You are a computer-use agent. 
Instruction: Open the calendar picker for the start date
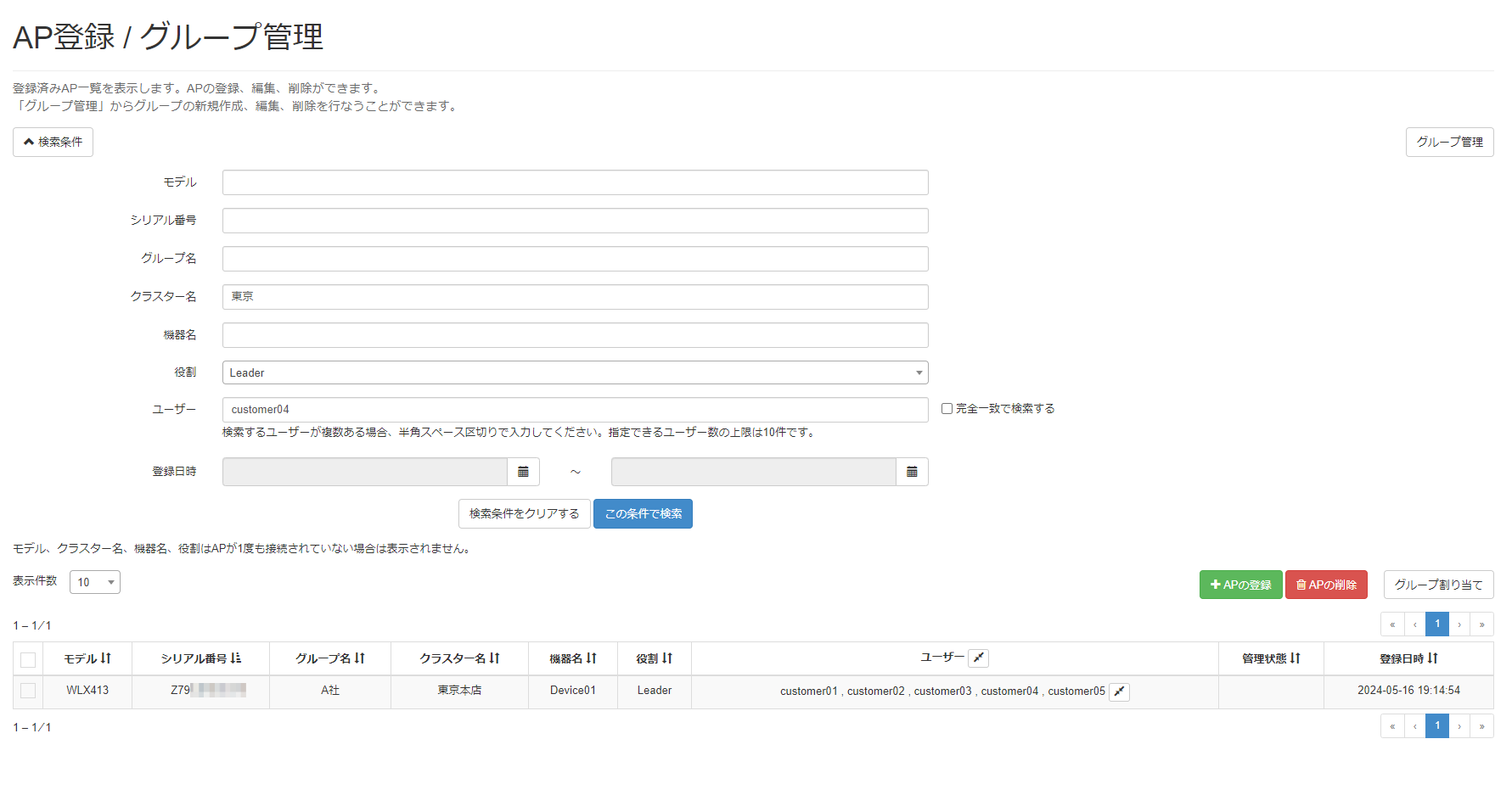(x=523, y=472)
